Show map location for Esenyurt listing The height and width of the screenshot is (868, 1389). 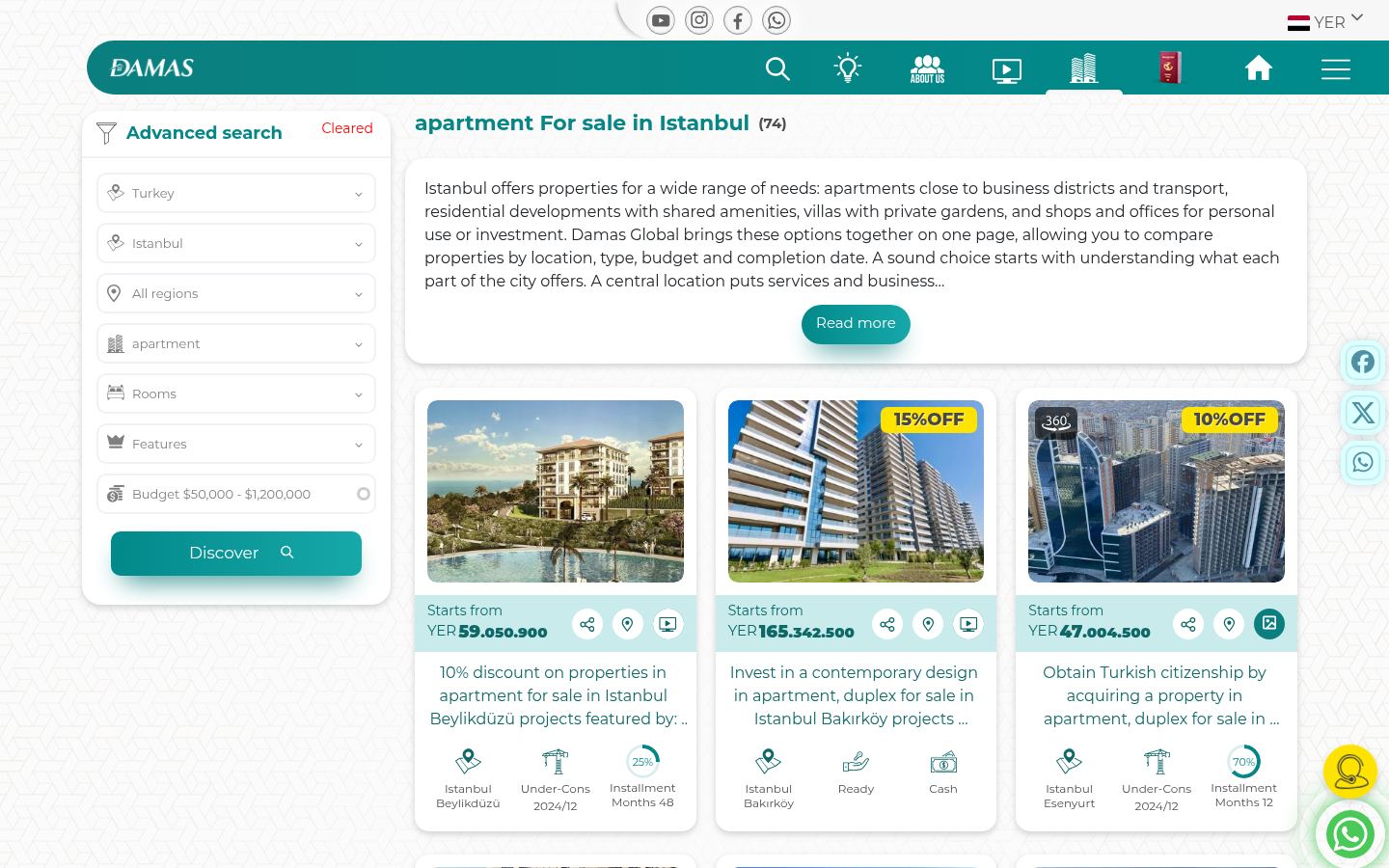[1229, 624]
